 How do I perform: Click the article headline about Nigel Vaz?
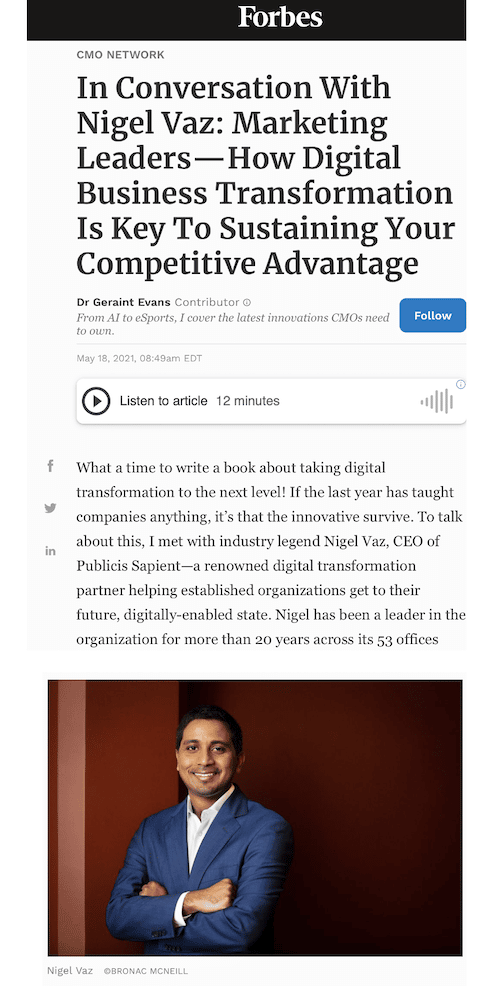pos(265,176)
